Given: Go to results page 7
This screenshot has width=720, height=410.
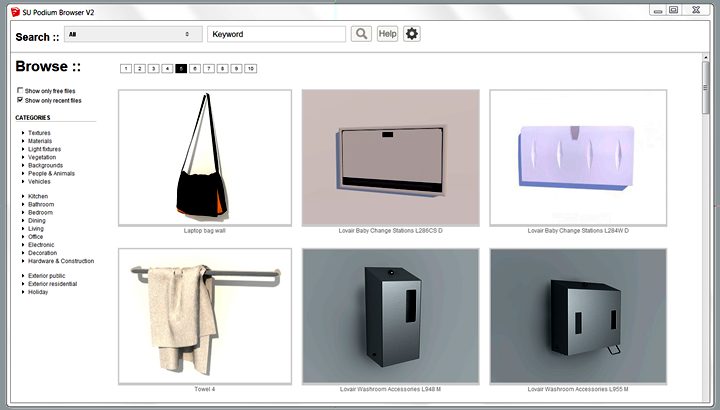Looking at the screenshot, I should tap(208, 68).
